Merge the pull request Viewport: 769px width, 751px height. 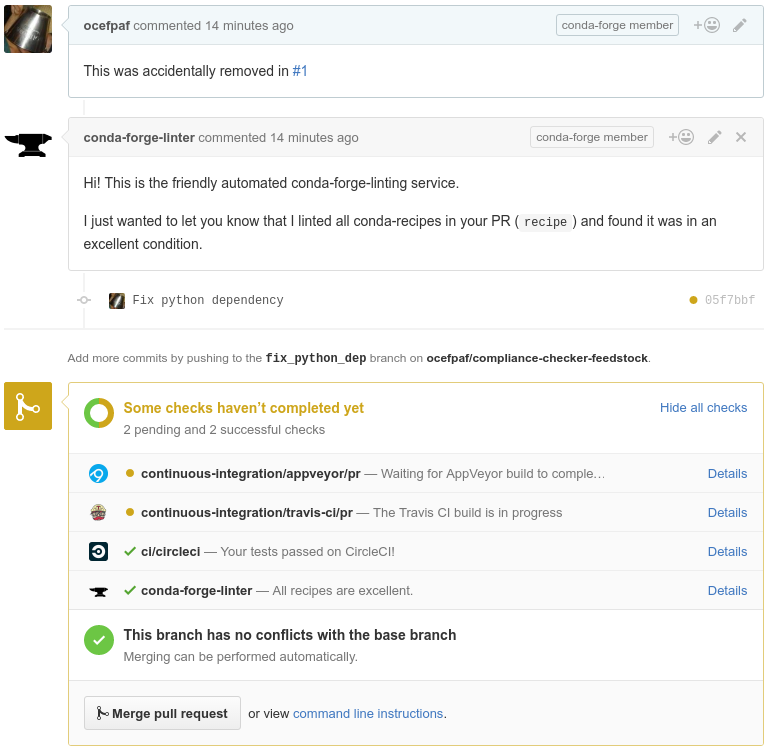click(x=162, y=713)
